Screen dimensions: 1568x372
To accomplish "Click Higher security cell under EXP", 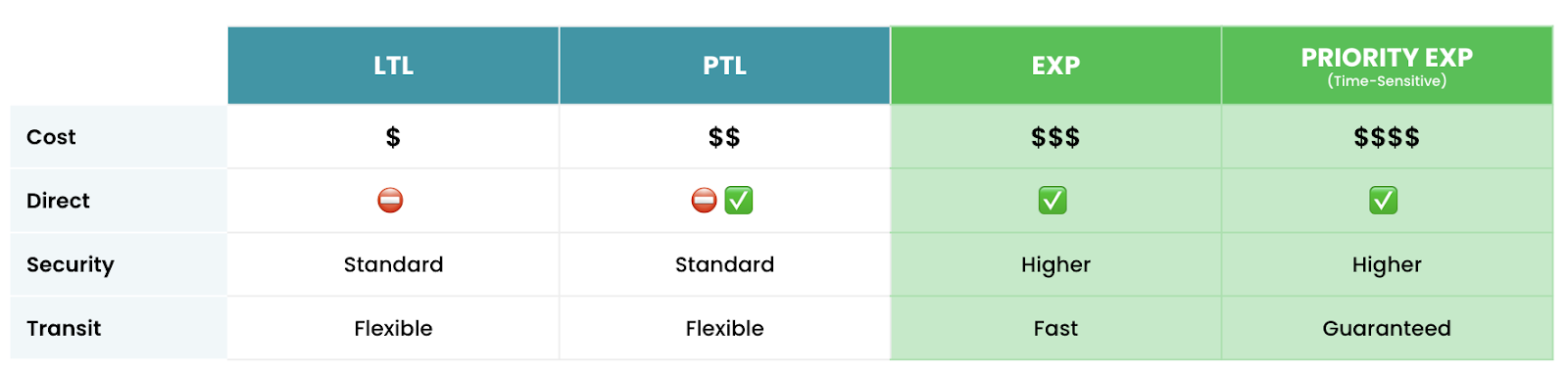I will coord(1055,264).
